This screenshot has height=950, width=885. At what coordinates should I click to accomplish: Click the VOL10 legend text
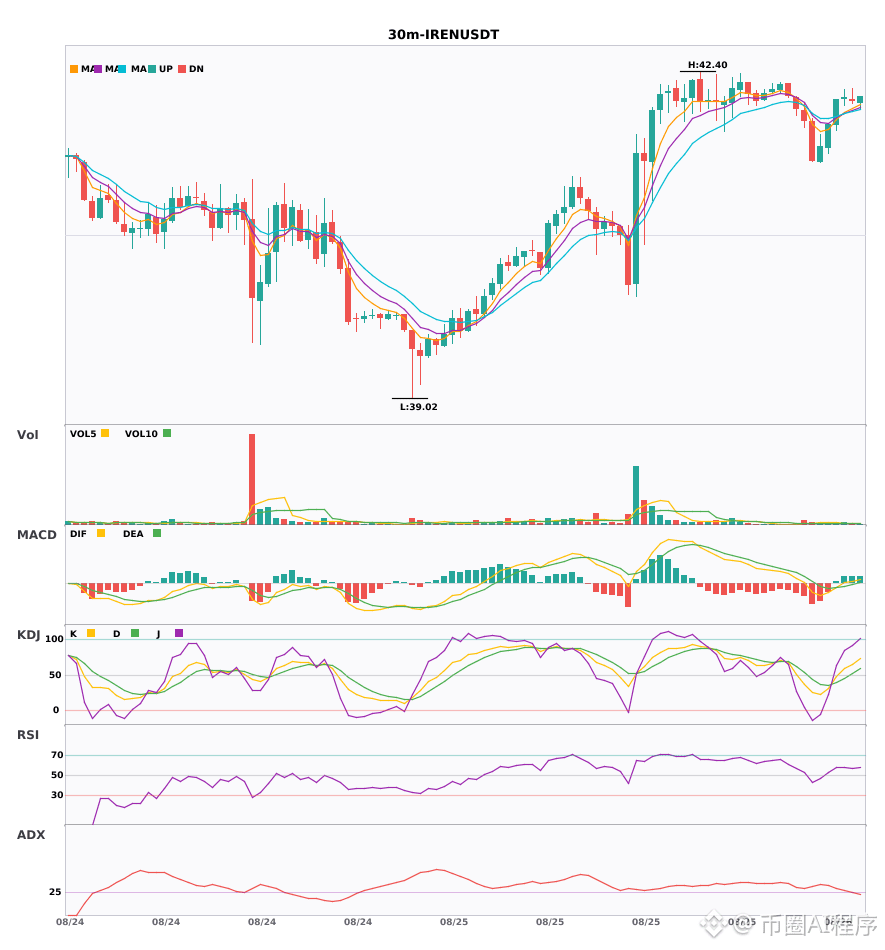(x=141, y=433)
